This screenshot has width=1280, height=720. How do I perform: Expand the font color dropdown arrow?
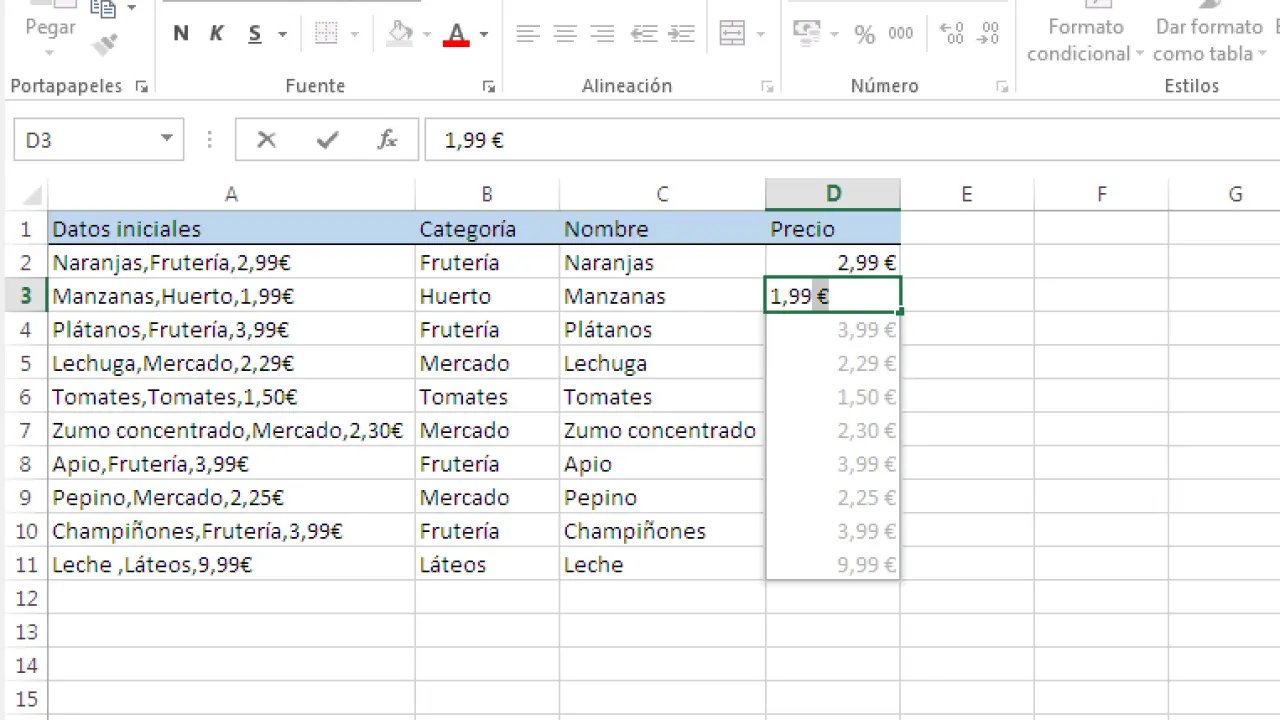[484, 34]
